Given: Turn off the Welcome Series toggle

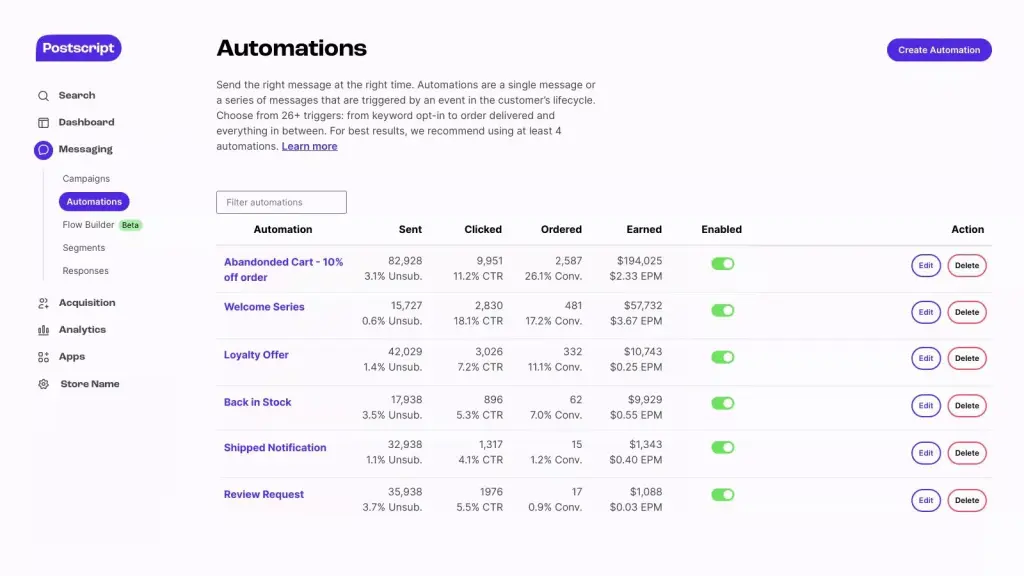Looking at the screenshot, I should coord(722,311).
